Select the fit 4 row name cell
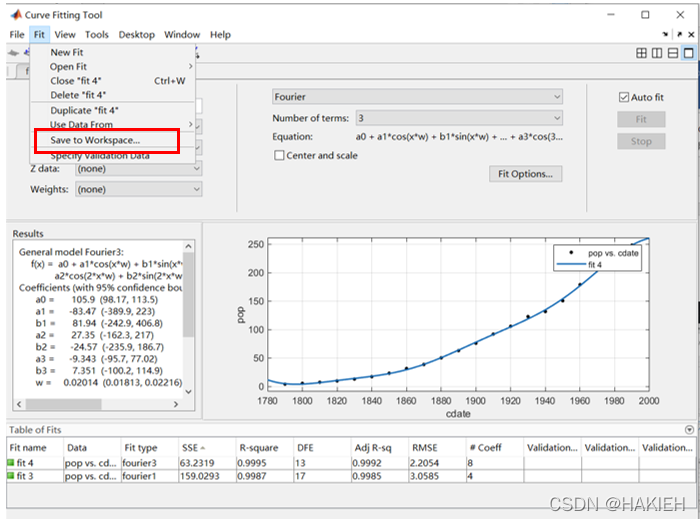This screenshot has height=521, width=700. (35, 463)
